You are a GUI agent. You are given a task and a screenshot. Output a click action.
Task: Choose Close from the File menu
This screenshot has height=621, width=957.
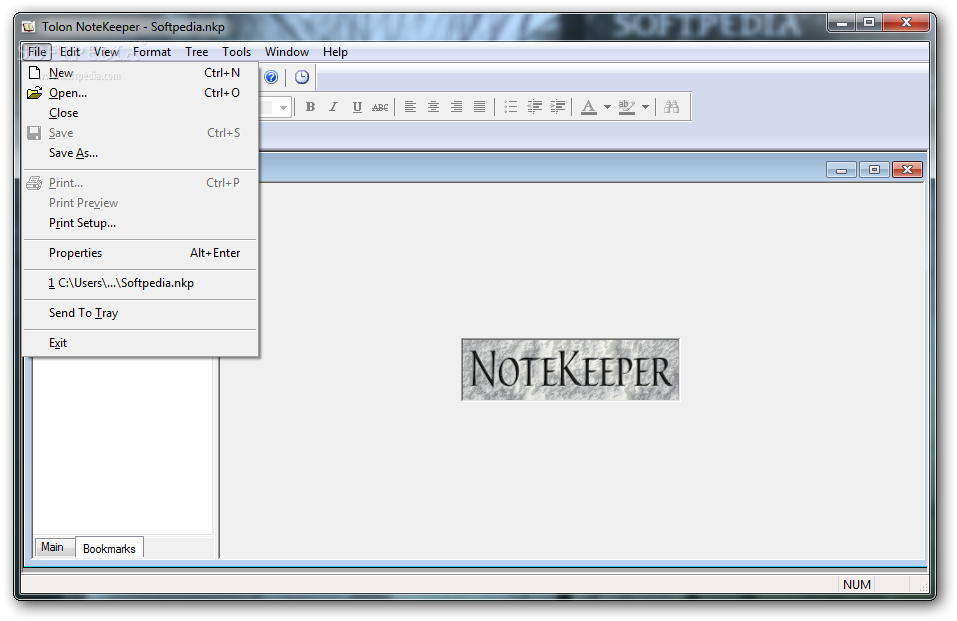coord(140,113)
